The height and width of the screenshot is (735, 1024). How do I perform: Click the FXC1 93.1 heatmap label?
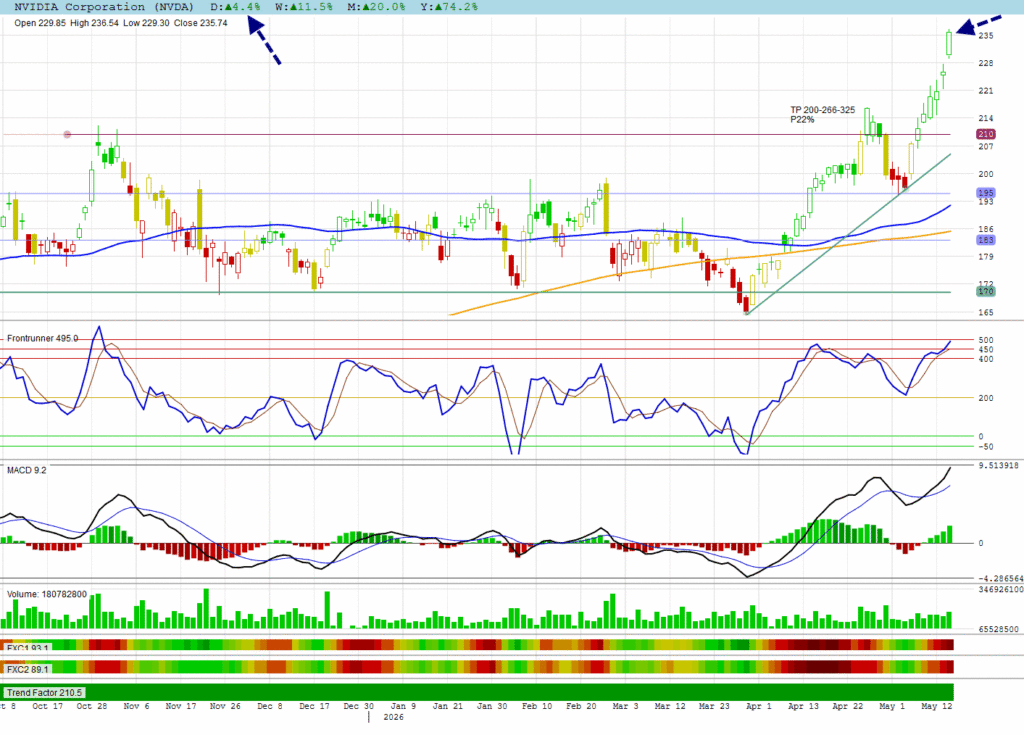click(x=27, y=648)
